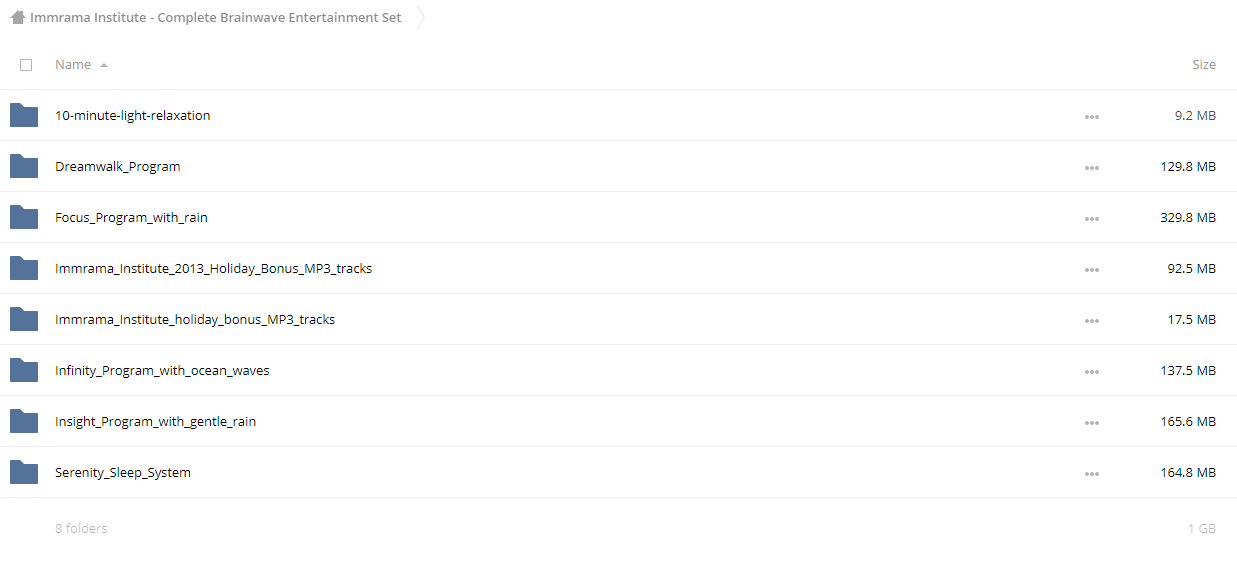Click the Focus_Program_with_rain folder icon
Viewport: 1237px width, 565px height.
tap(24, 217)
